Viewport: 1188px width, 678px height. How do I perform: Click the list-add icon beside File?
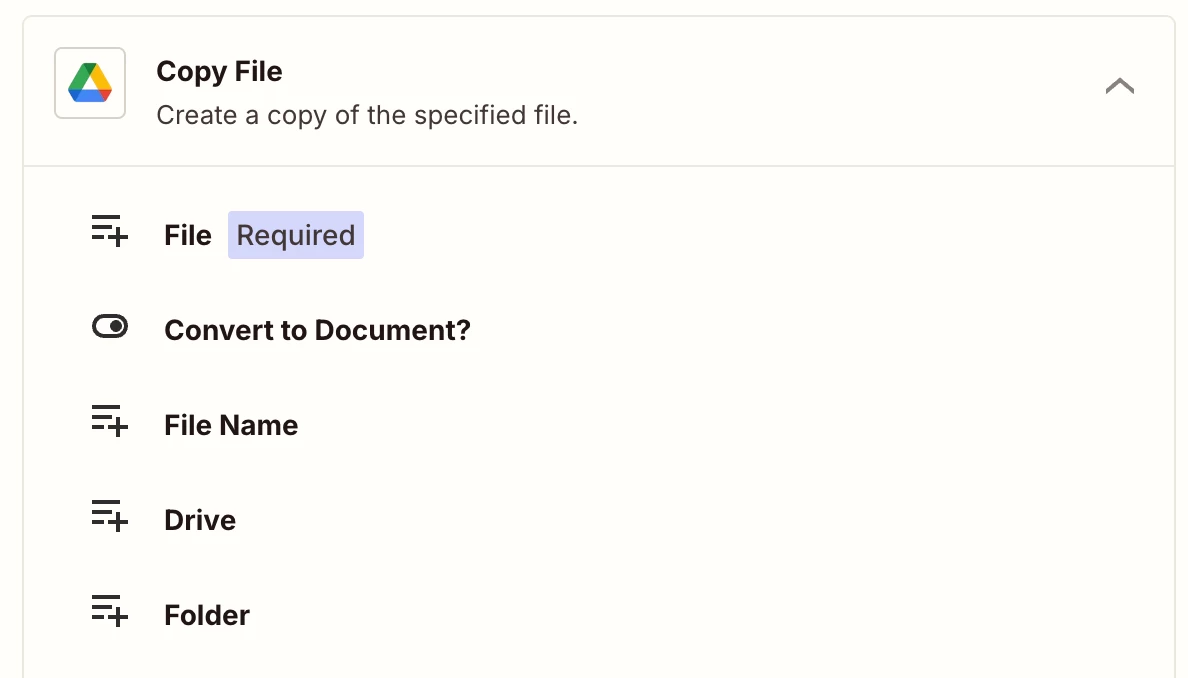[x=110, y=232]
